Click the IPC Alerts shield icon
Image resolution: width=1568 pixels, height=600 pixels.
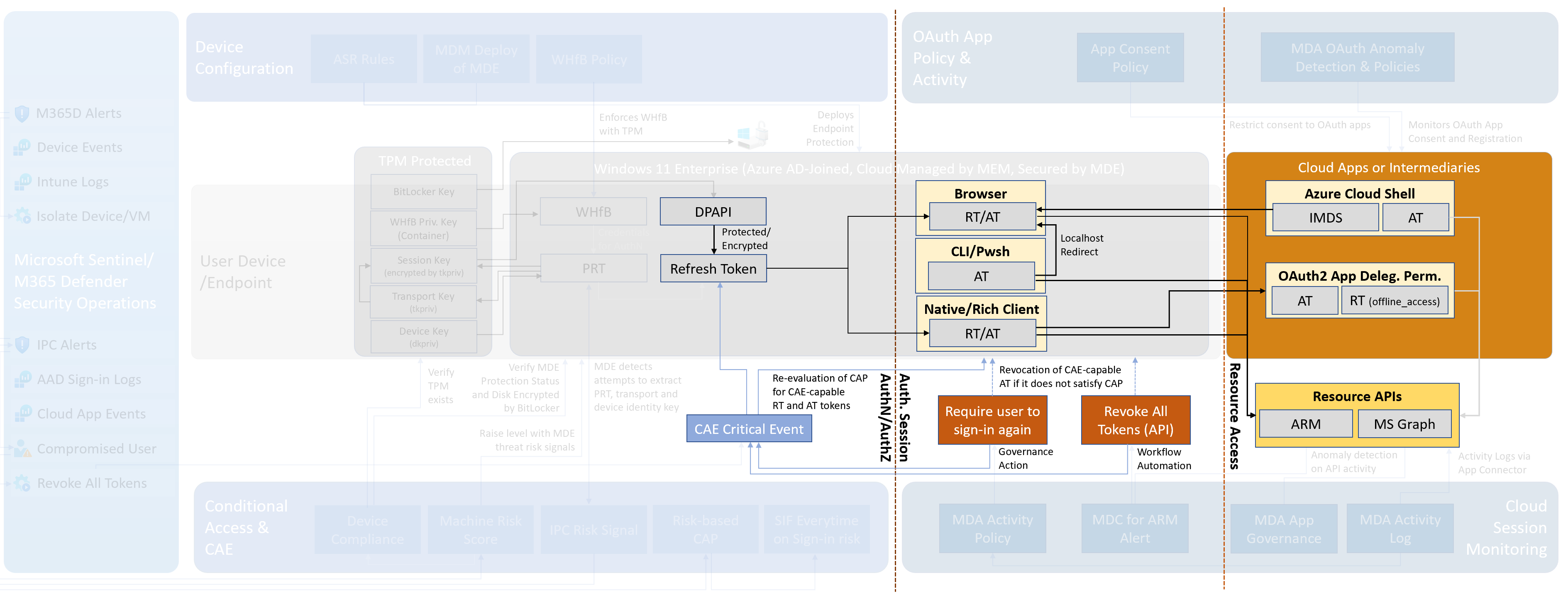click(x=22, y=345)
